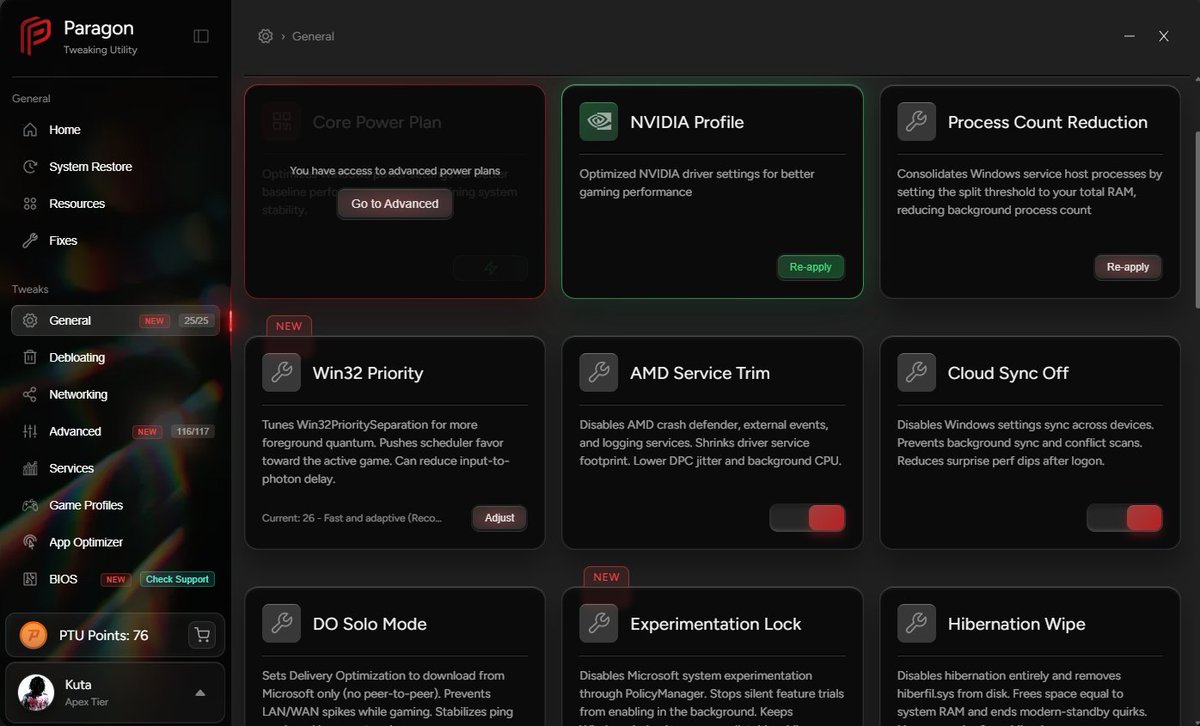The height and width of the screenshot is (726, 1200).
Task: Click the Home house icon
Action: click(x=30, y=130)
